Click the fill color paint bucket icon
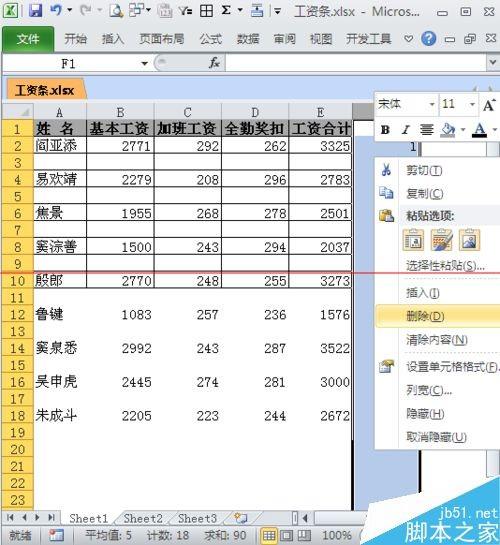 448,130
